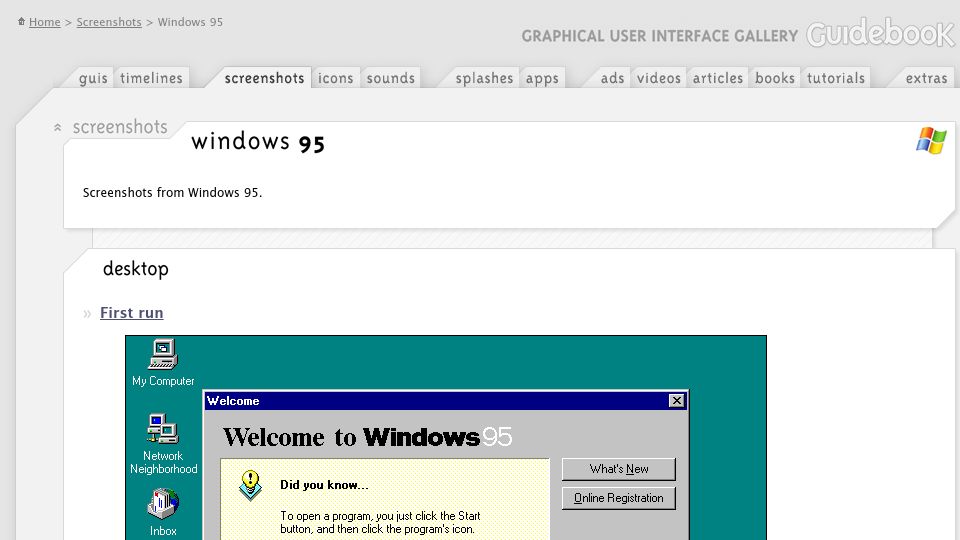Click the Windows flag logo icon

pos(931,140)
